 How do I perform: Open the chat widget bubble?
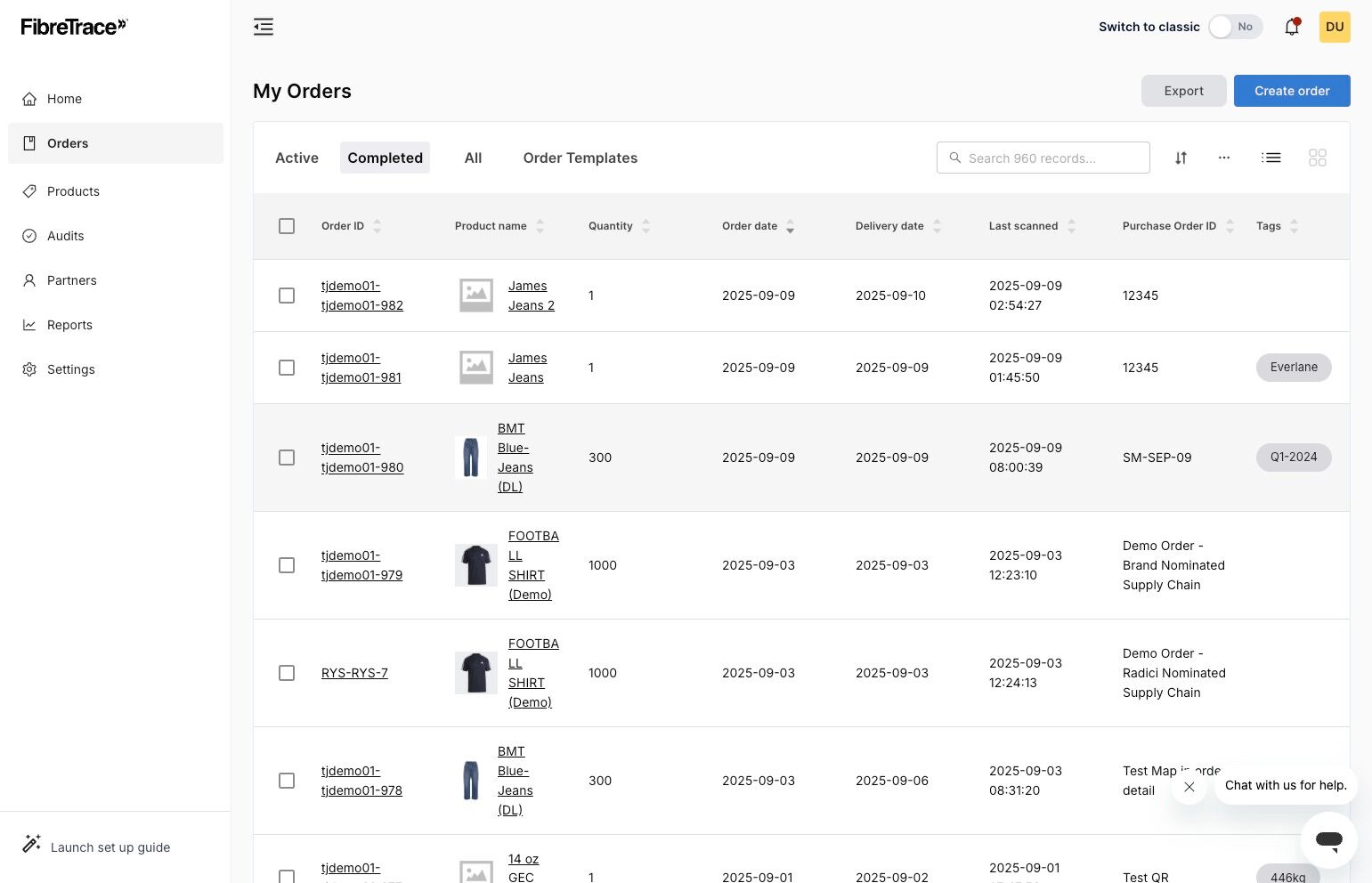click(x=1329, y=839)
